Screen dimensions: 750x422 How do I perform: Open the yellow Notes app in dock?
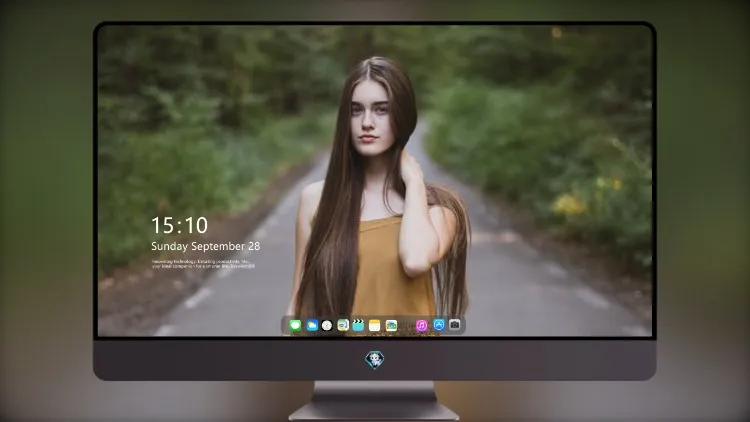coord(375,325)
